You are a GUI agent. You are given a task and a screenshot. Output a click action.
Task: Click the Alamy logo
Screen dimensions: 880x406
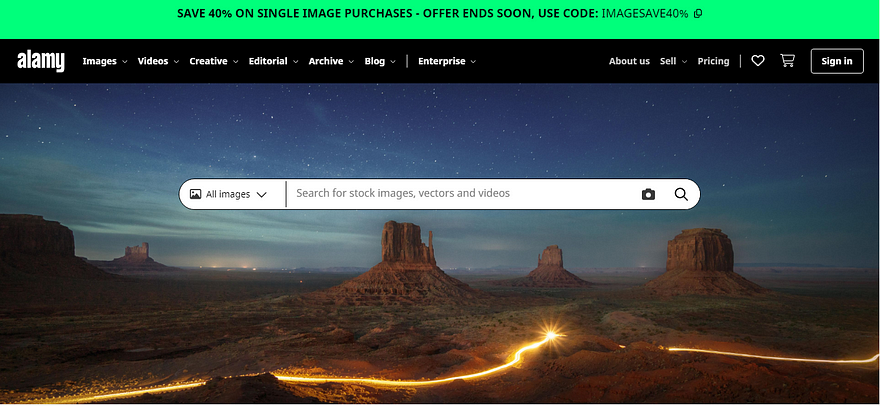click(x=40, y=61)
